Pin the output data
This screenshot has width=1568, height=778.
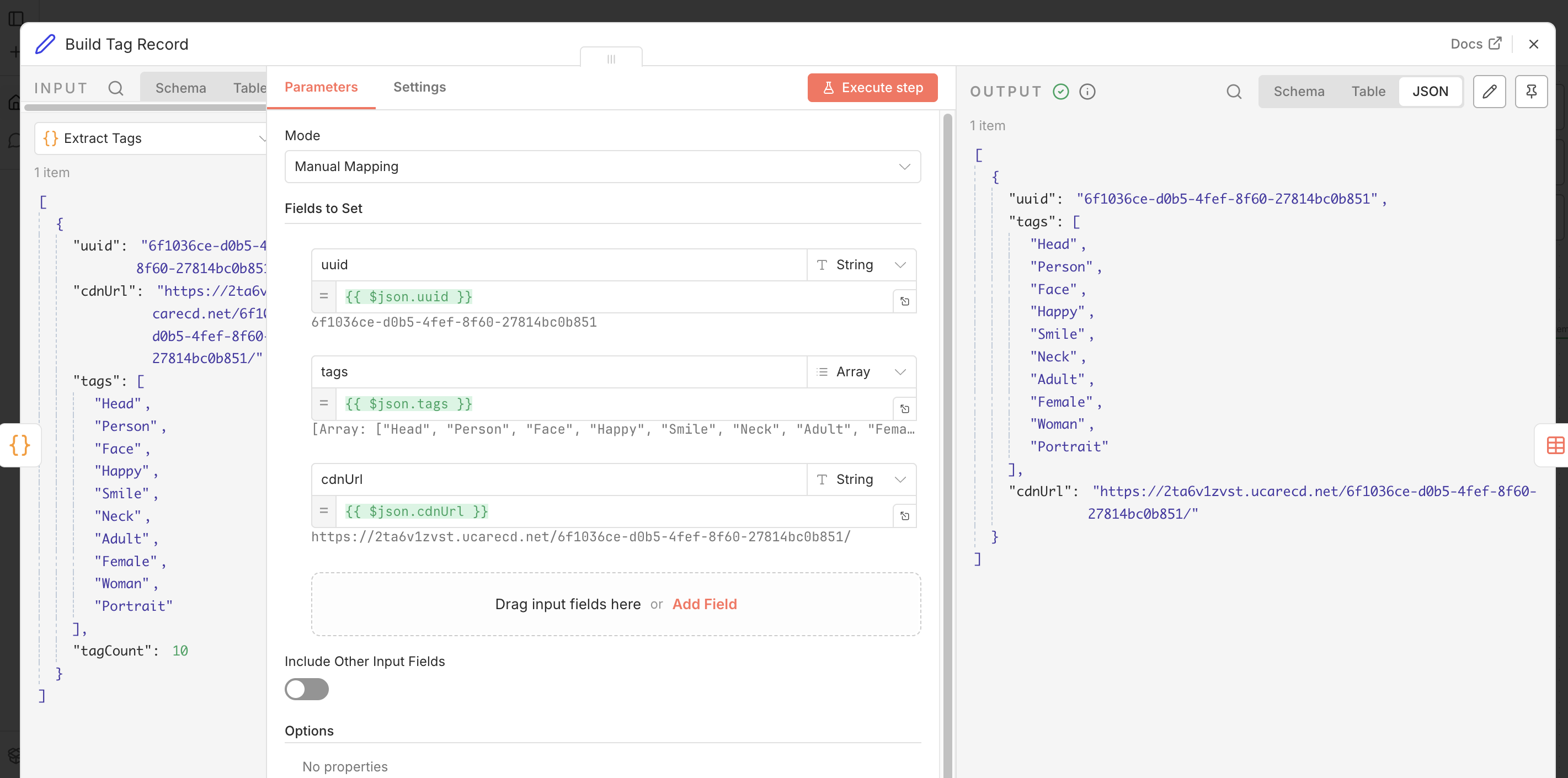[1531, 91]
